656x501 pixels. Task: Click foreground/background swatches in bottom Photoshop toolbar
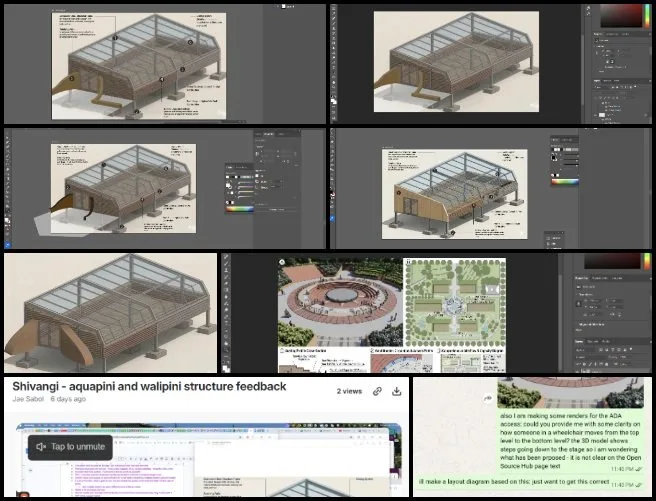click(x=226, y=368)
